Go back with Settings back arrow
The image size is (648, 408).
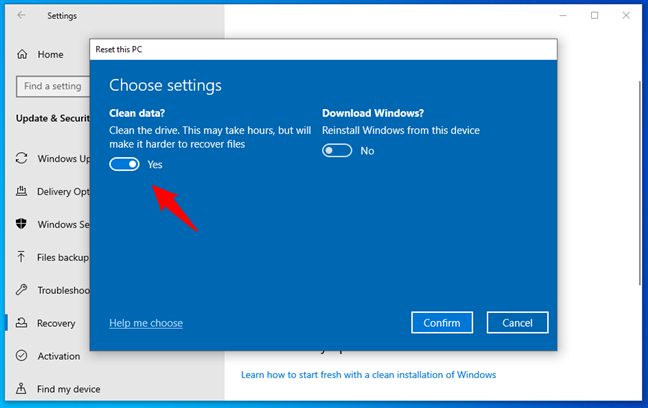pyautogui.click(x=21, y=15)
